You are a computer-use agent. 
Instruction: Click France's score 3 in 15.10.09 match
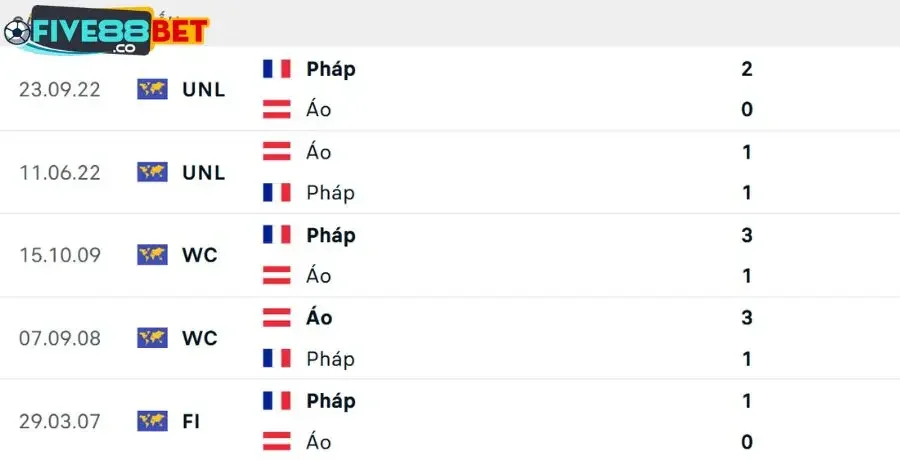tap(747, 235)
